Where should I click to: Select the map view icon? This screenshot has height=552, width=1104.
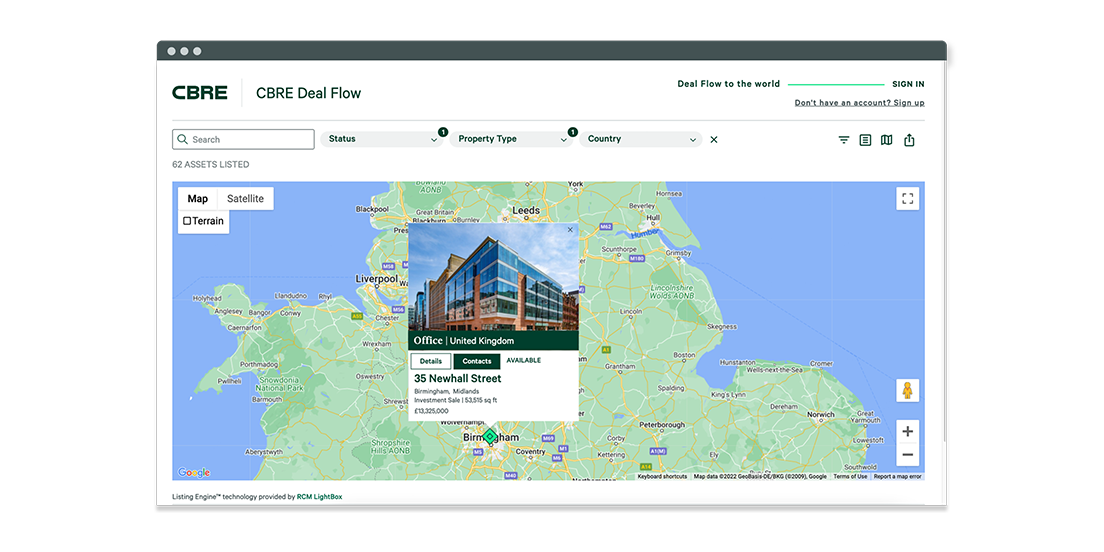(886, 140)
